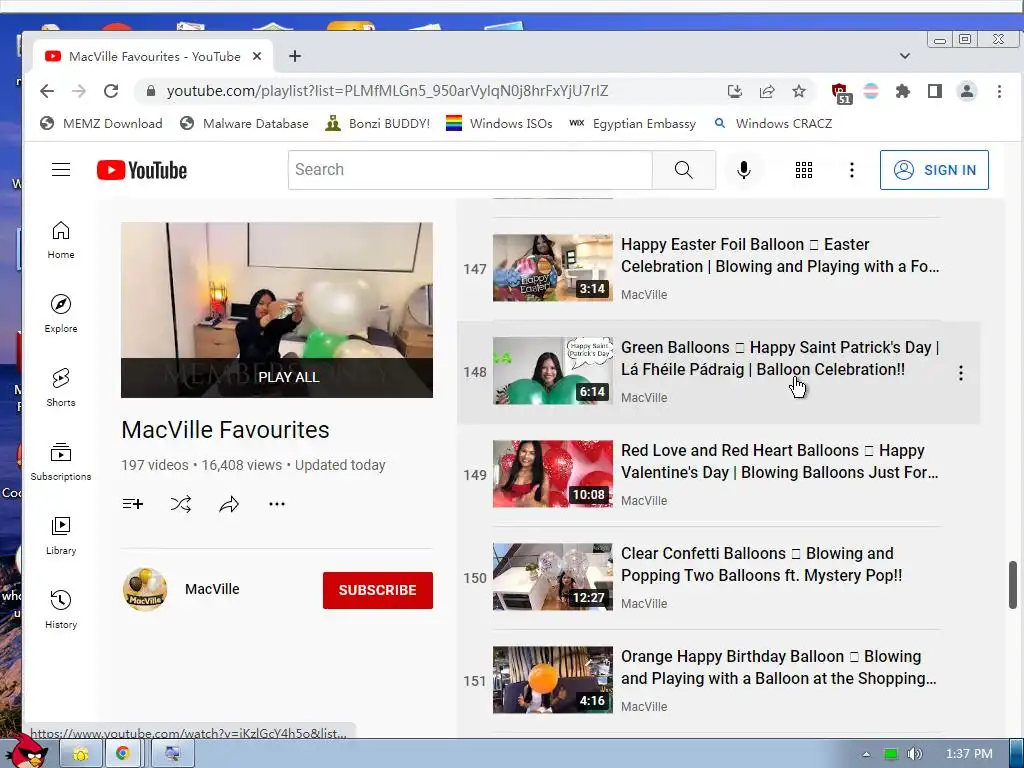Viewport: 1024px width, 768px height.
Task: Open the MacVille channel avatar
Action: click(144, 590)
